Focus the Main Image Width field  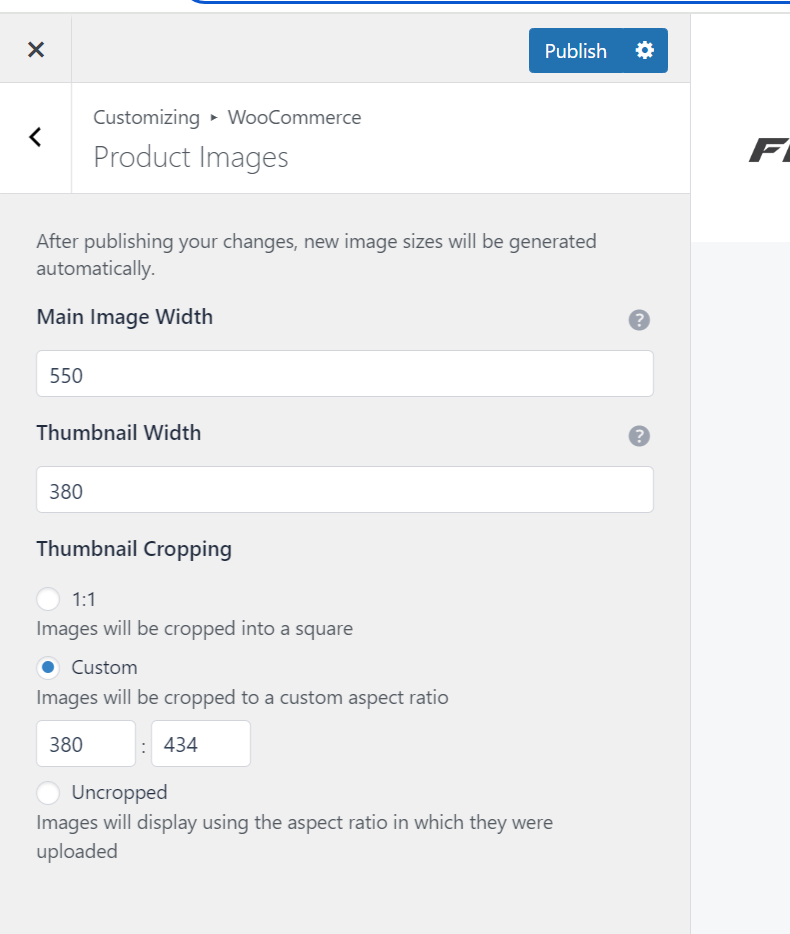point(344,374)
